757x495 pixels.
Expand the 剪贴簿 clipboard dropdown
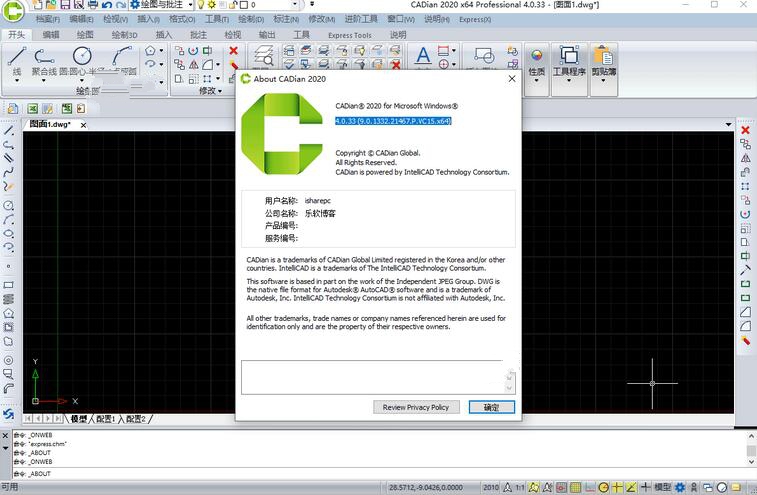click(x=603, y=81)
